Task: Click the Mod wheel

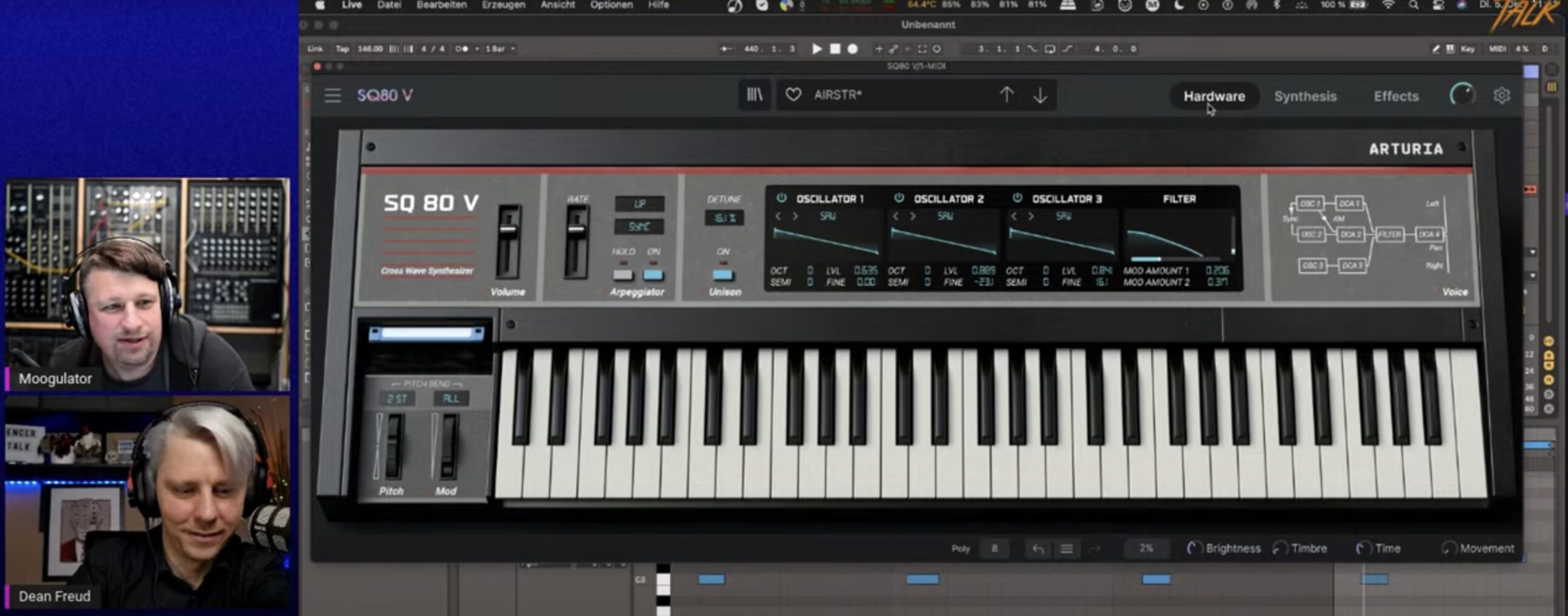Action: [449, 446]
